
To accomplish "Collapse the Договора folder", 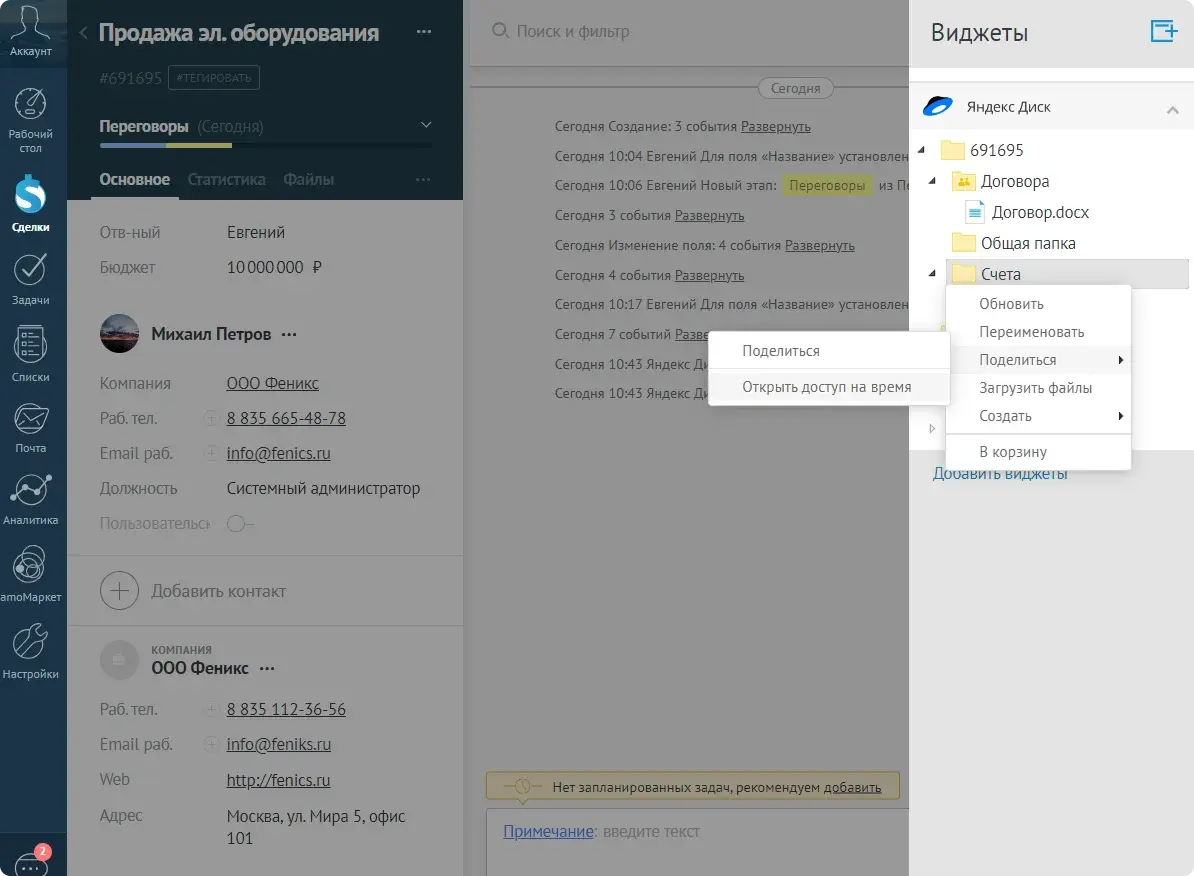I will pyautogui.click(x=933, y=181).
